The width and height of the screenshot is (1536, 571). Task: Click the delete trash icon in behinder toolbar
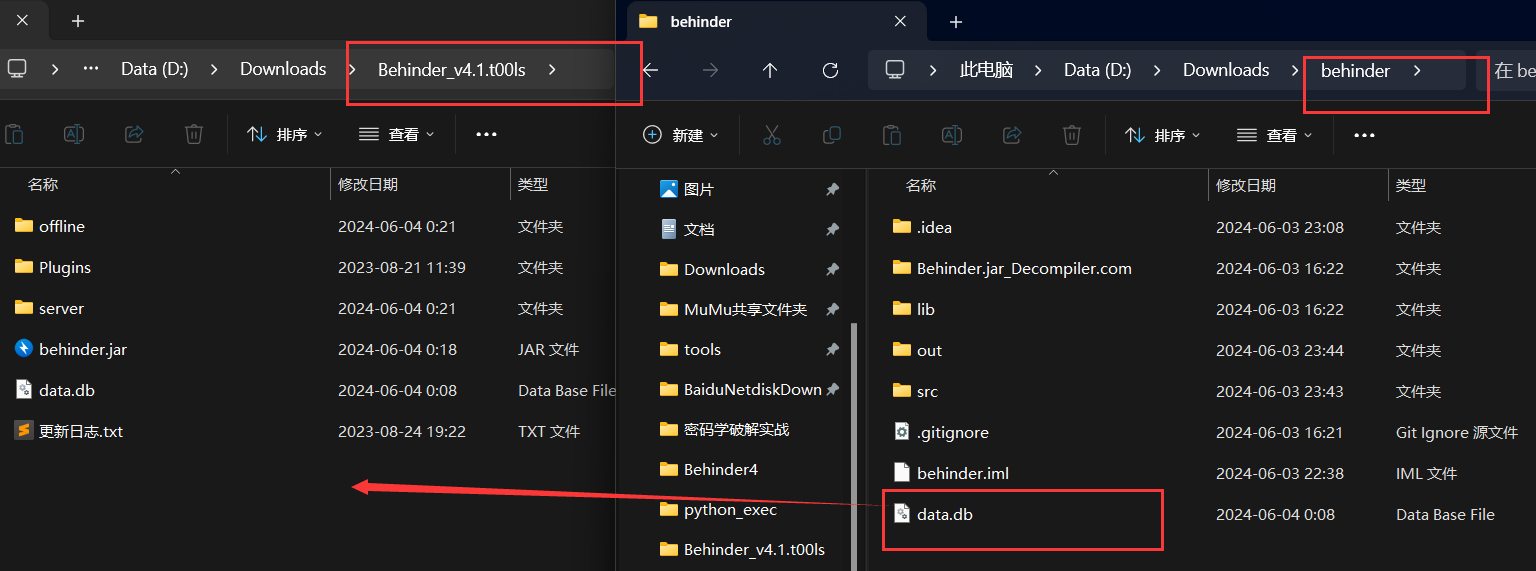point(1072,135)
